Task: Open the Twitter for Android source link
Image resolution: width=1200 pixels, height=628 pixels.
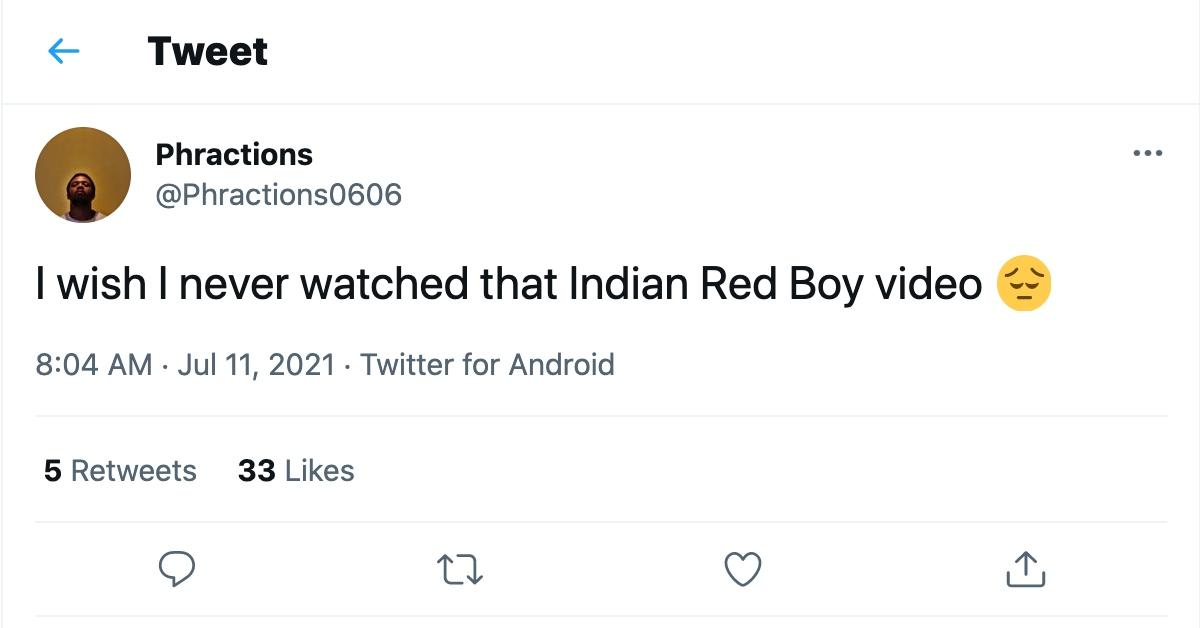Action: tap(487, 365)
